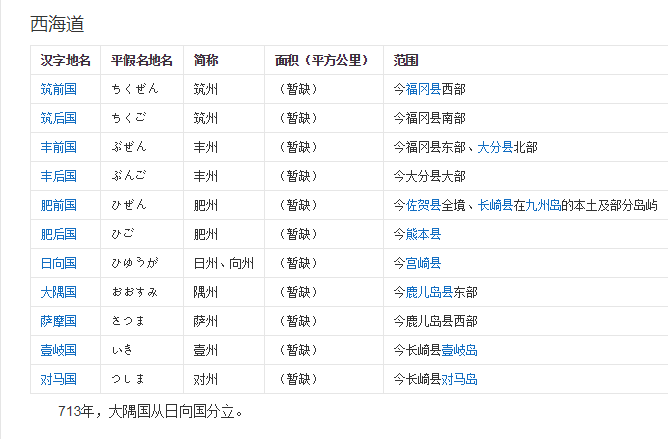Open the 大分县 link

point(495,147)
